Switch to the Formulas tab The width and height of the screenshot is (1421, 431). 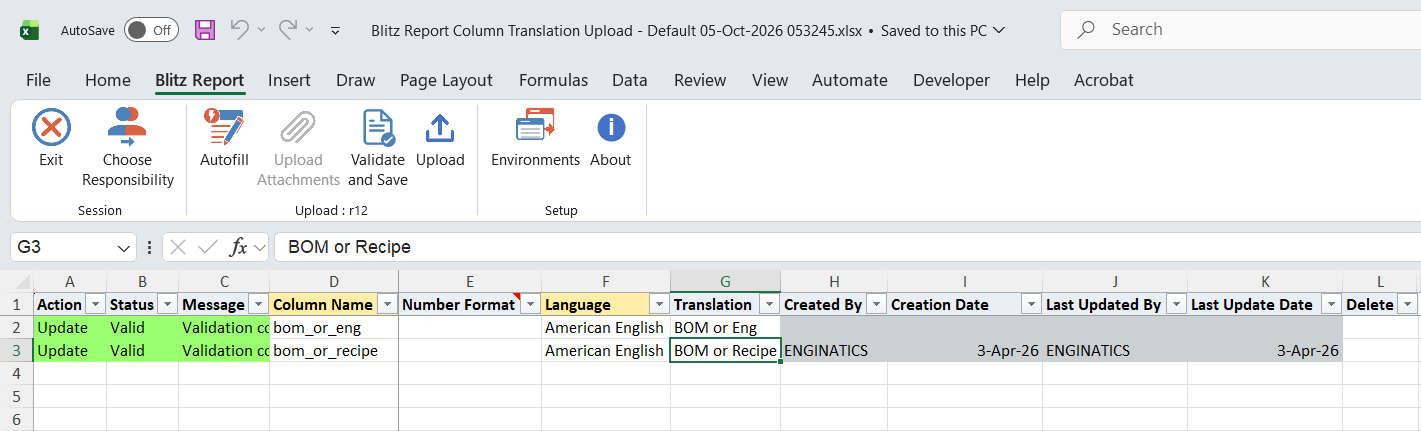tap(553, 80)
